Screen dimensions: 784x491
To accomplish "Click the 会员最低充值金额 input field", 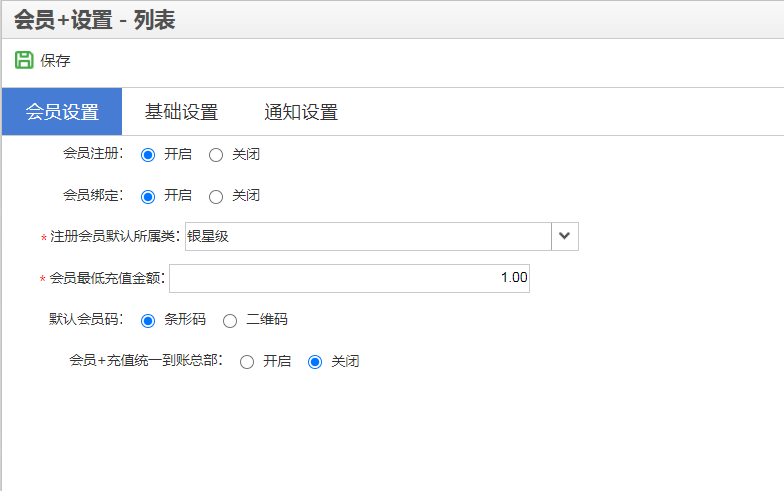I will 350,278.
